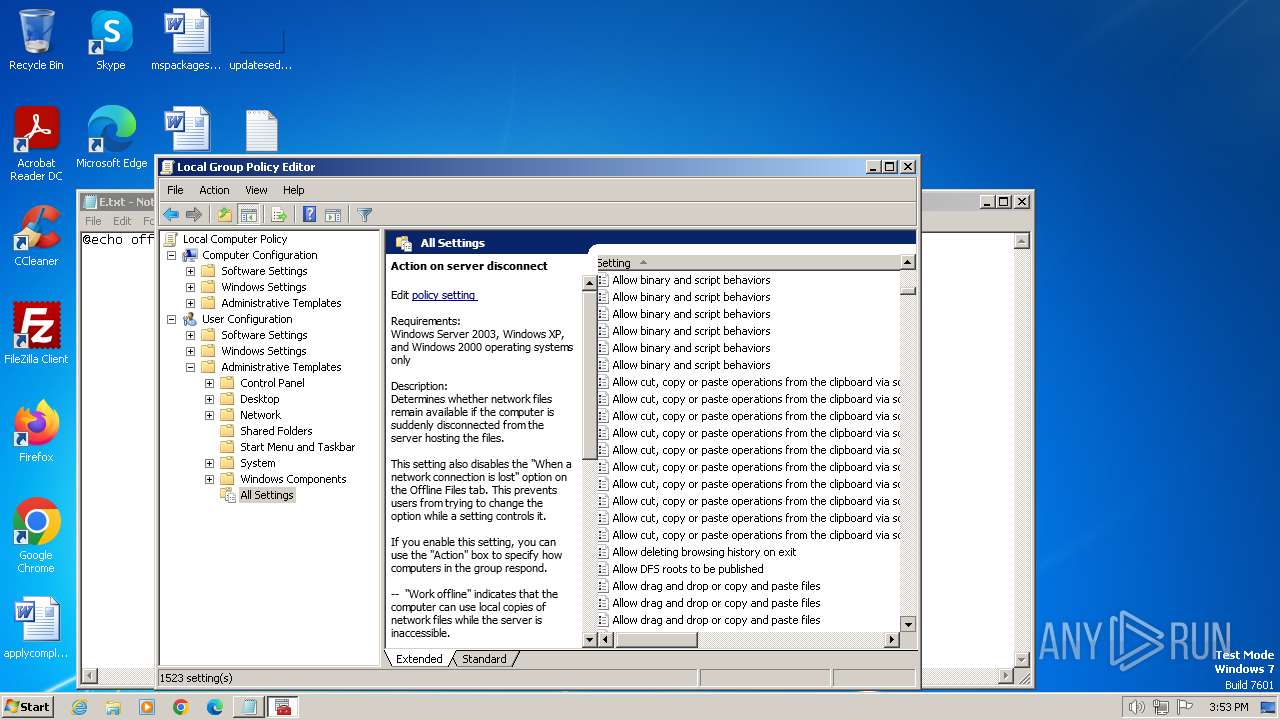This screenshot has width=1280, height=720.
Task: Click the settings list horizontal scrollbar thumb
Action: pos(655,640)
